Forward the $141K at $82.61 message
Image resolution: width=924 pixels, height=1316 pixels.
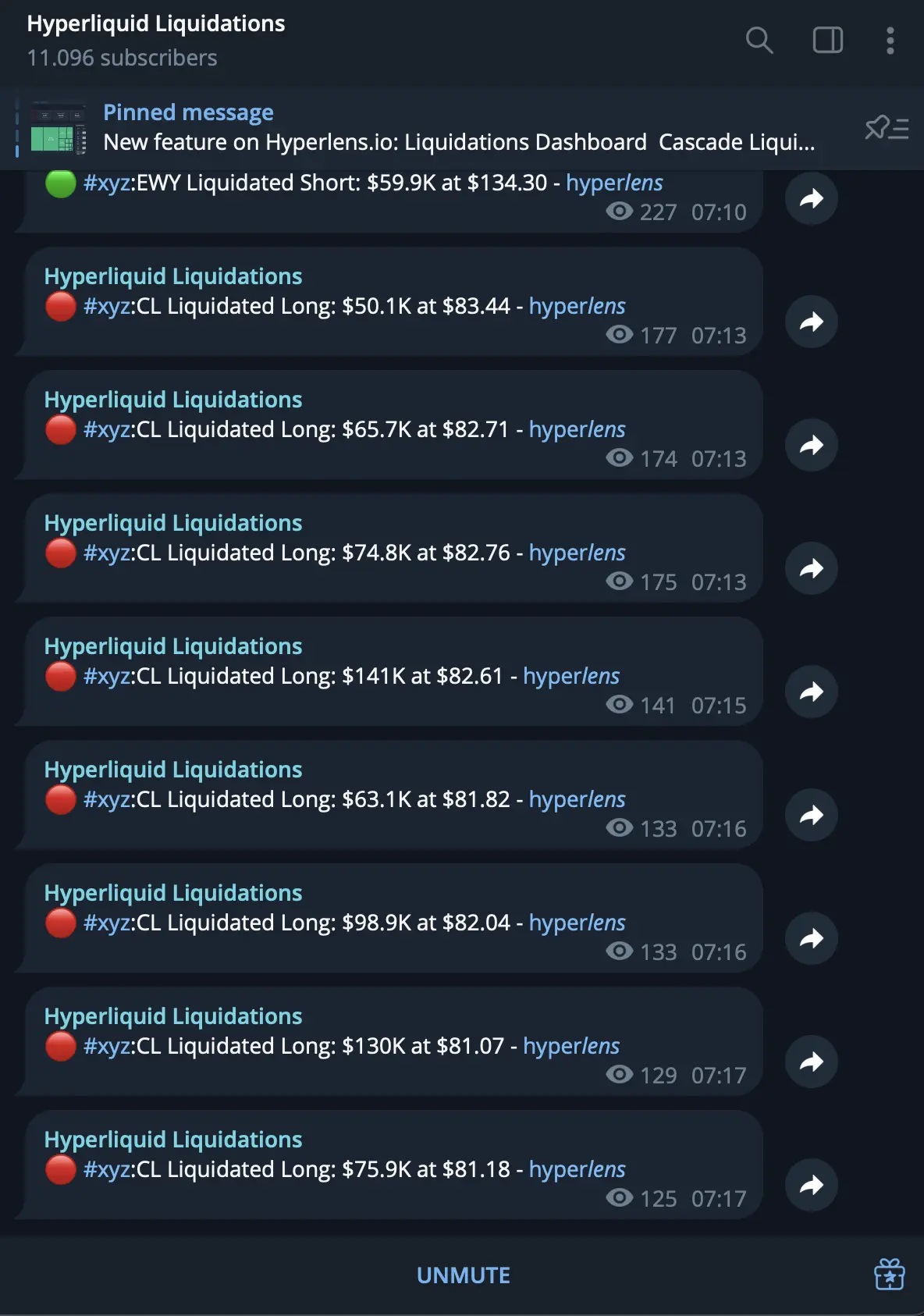coord(812,692)
